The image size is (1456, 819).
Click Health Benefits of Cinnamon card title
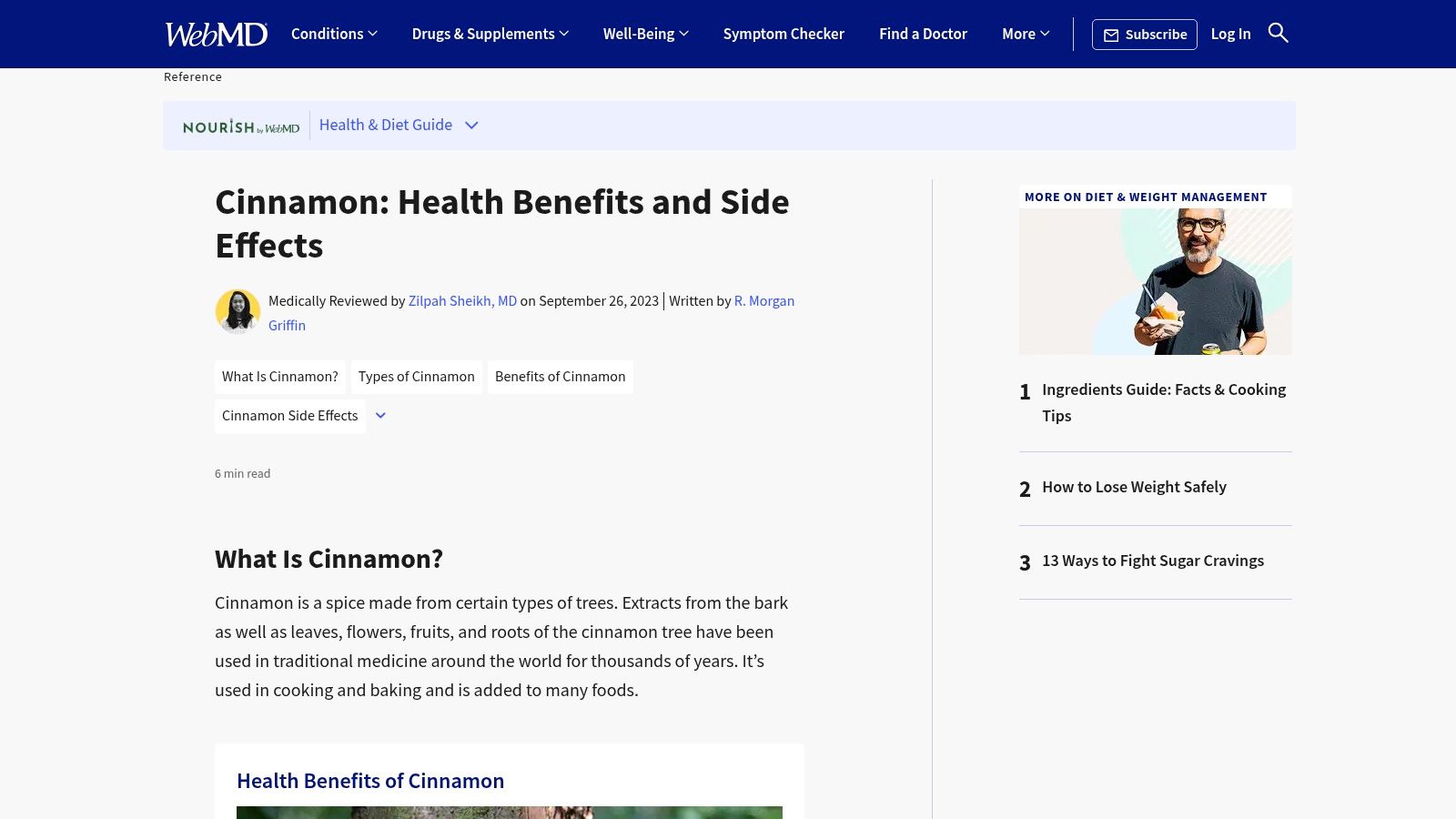(370, 781)
